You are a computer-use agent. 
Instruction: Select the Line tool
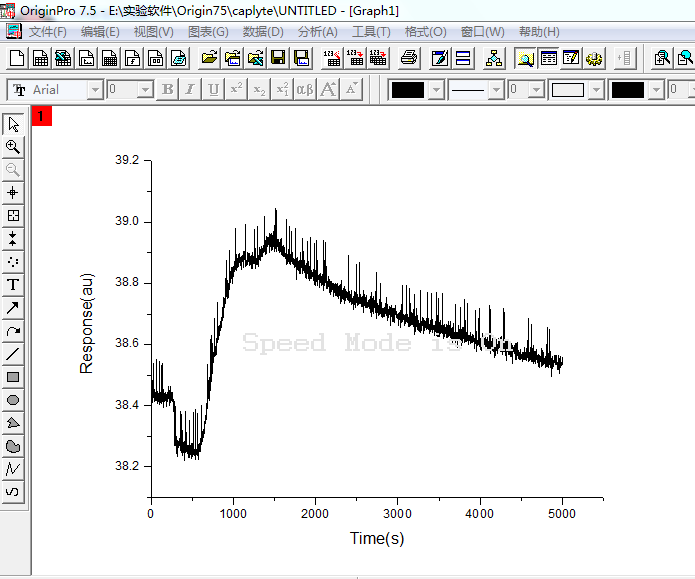tap(13, 354)
